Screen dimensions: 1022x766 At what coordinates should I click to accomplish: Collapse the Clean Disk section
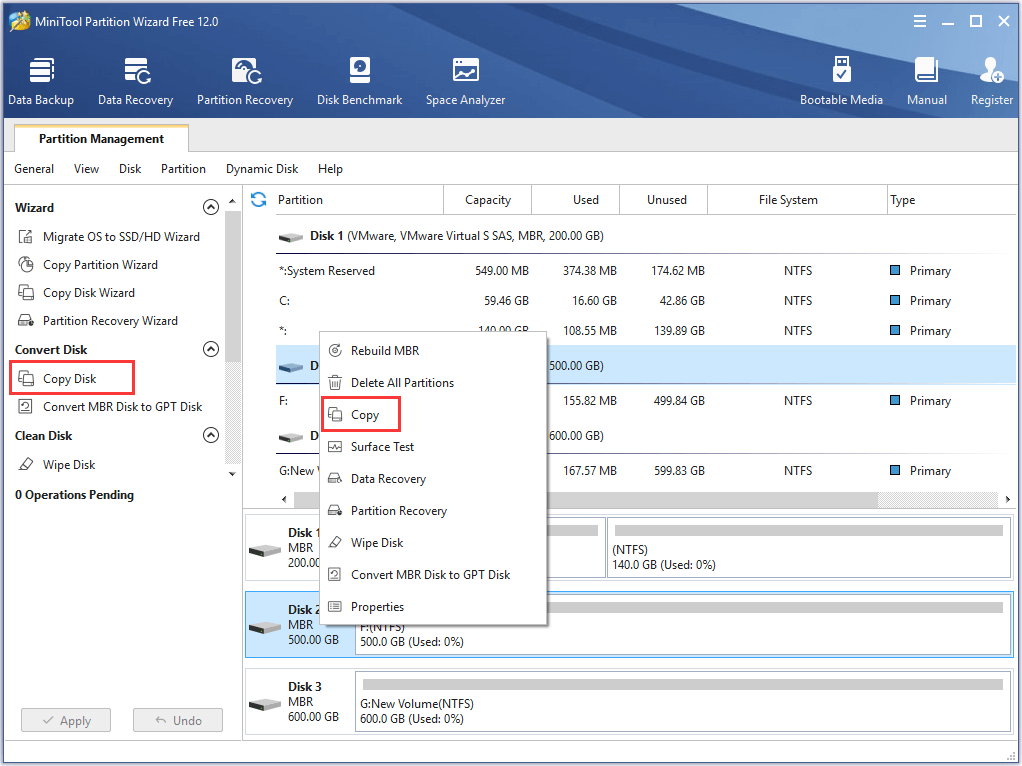(x=210, y=436)
